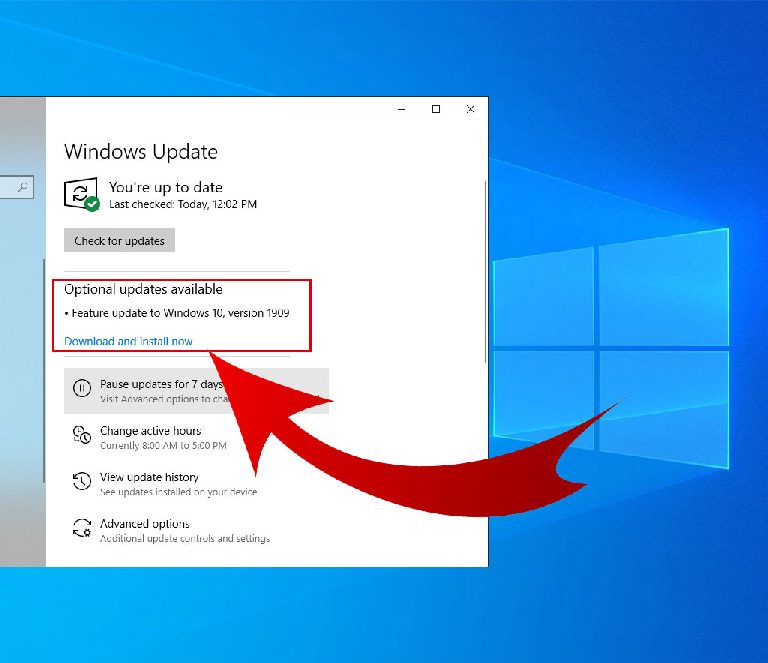This screenshot has height=663, width=768.
Task: Open View update history
Action: click(x=149, y=477)
